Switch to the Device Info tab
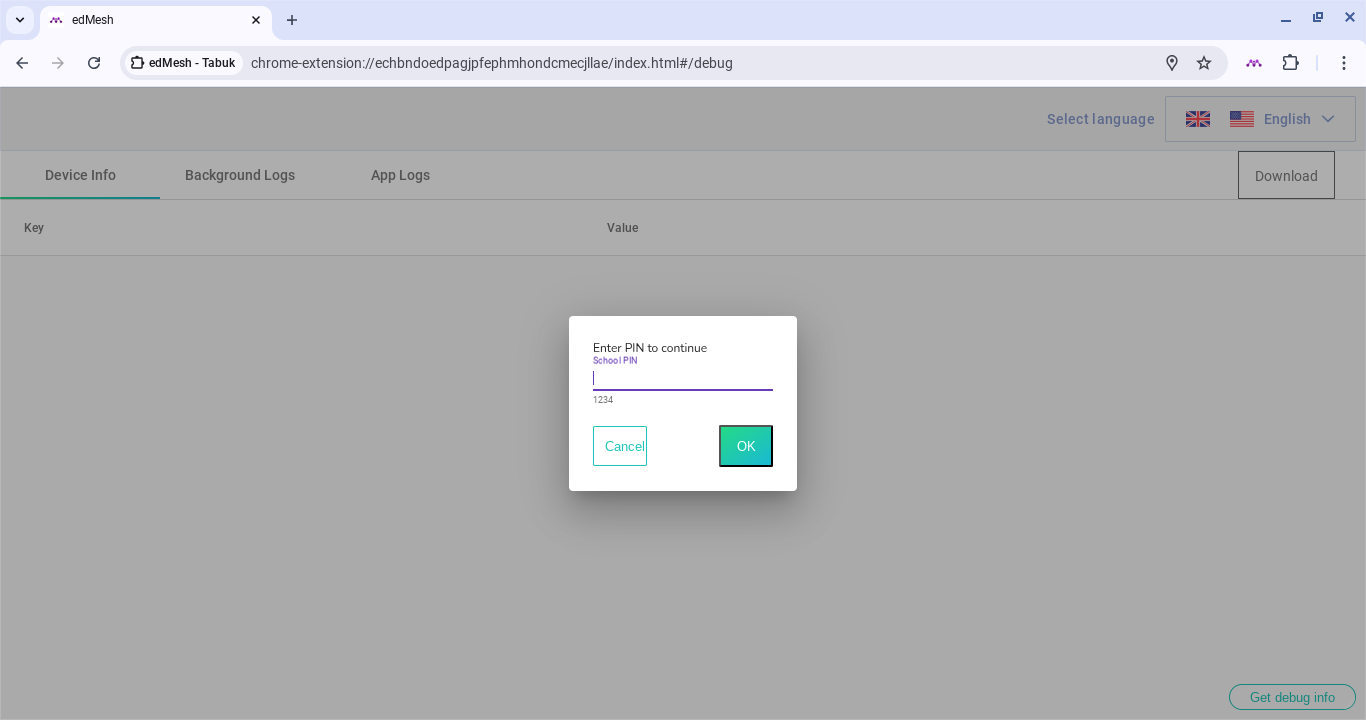The height and width of the screenshot is (720, 1366). click(80, 175)
